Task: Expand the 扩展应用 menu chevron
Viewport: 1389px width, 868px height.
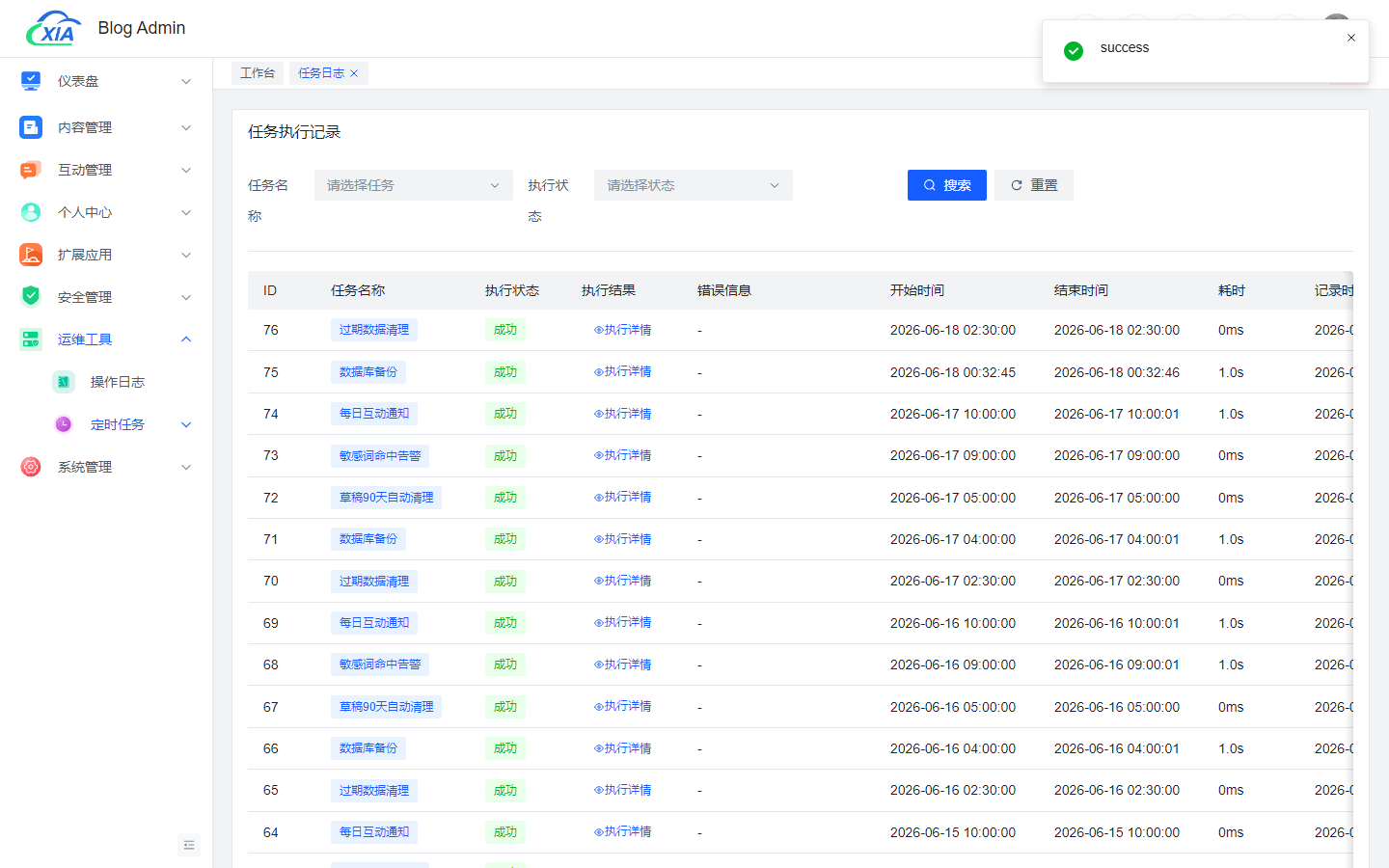Action: tap(186, 255)
